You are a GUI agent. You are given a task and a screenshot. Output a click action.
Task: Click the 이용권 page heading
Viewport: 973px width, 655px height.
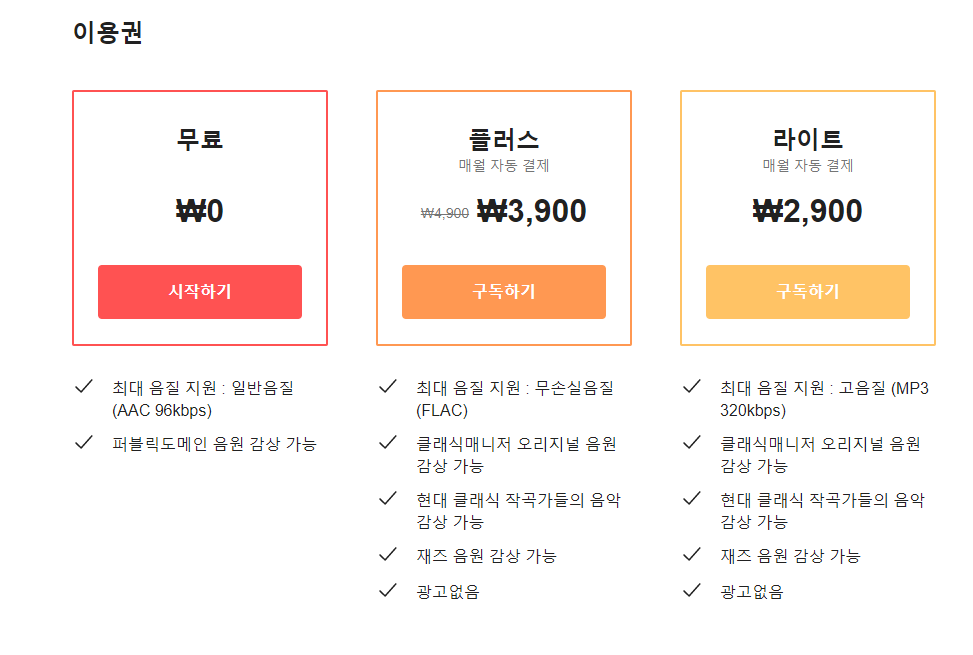tap(108, 32)
